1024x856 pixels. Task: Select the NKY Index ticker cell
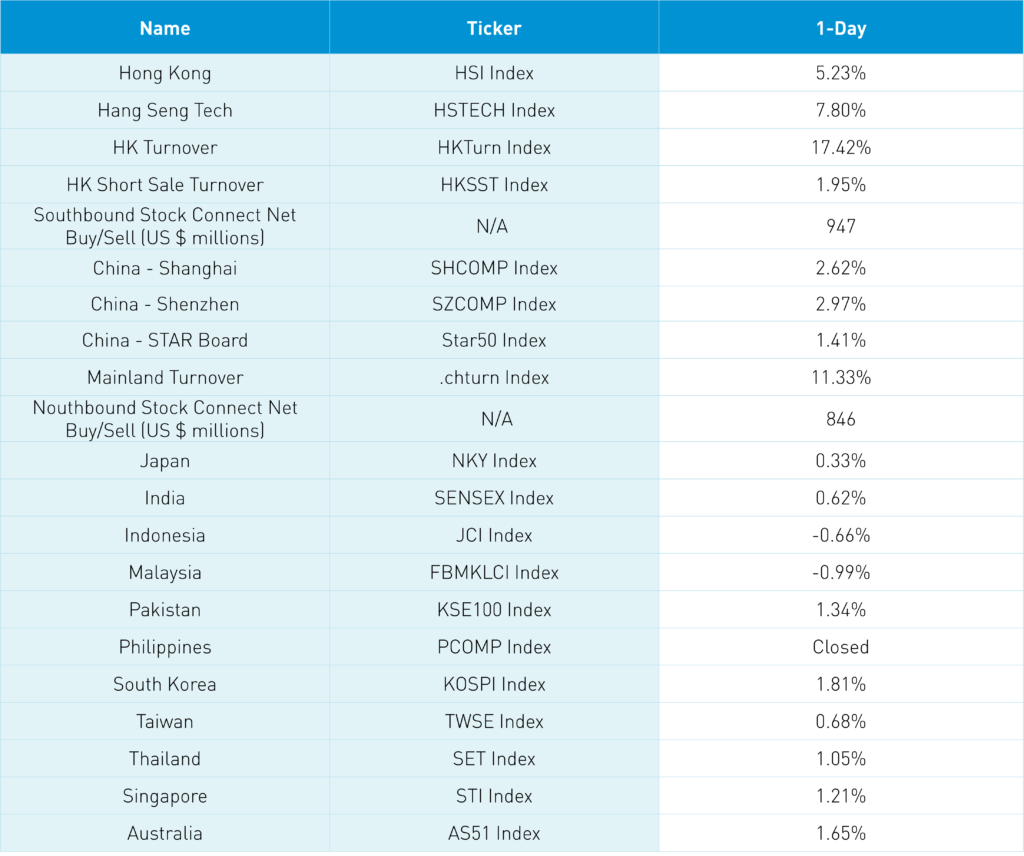[x=494, y=461]
